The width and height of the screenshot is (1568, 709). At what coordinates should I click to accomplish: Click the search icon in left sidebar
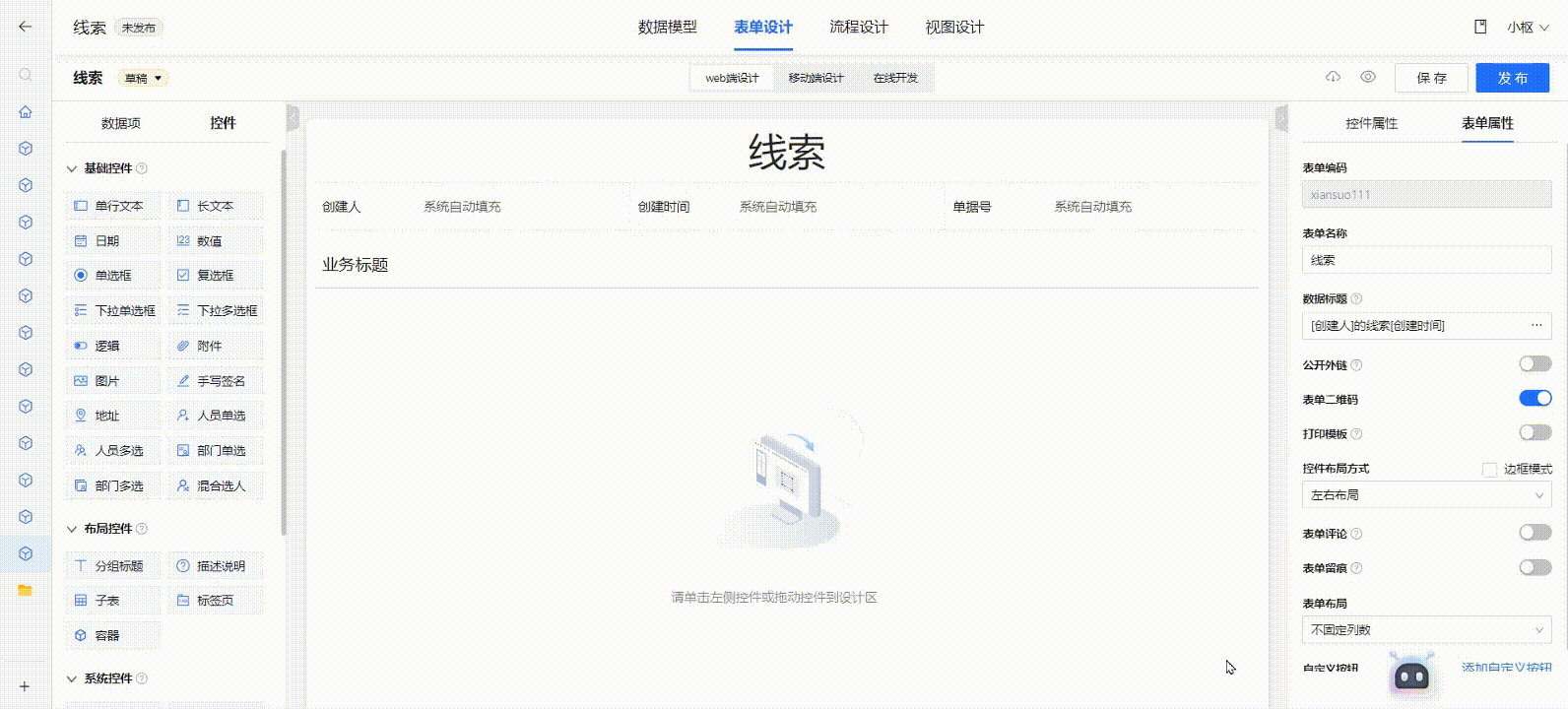(26, 75)
